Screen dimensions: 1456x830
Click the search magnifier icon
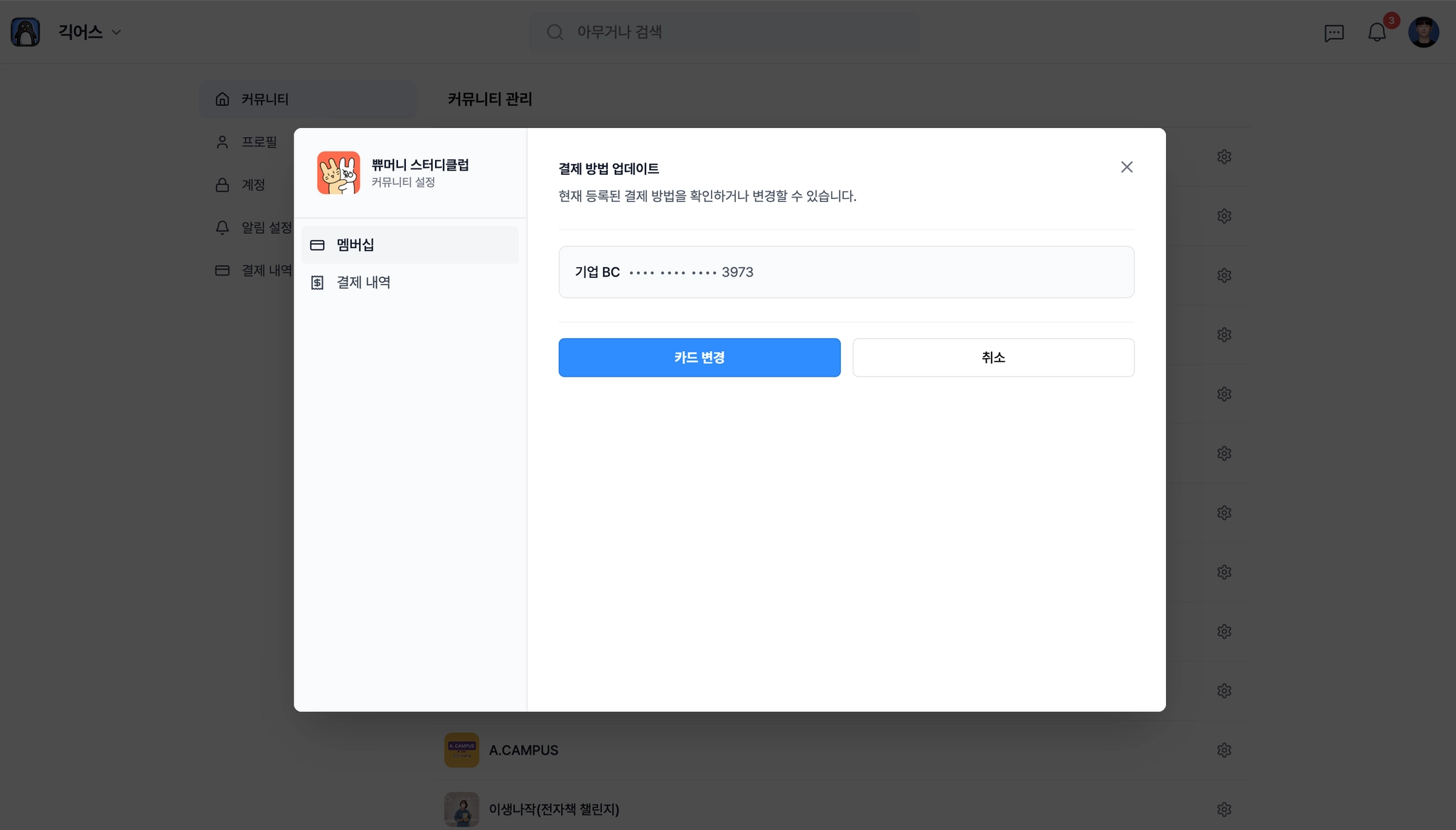point(555,32)
